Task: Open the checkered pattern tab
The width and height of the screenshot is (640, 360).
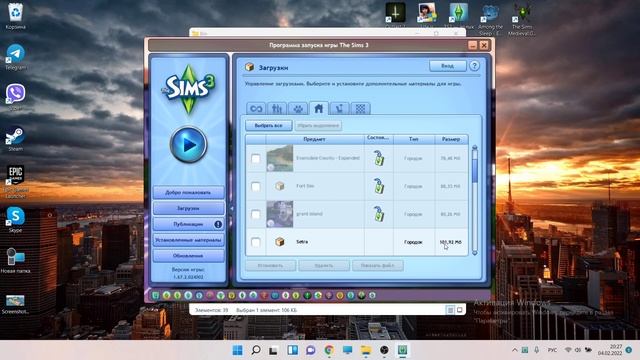Action: coord(360,109)
